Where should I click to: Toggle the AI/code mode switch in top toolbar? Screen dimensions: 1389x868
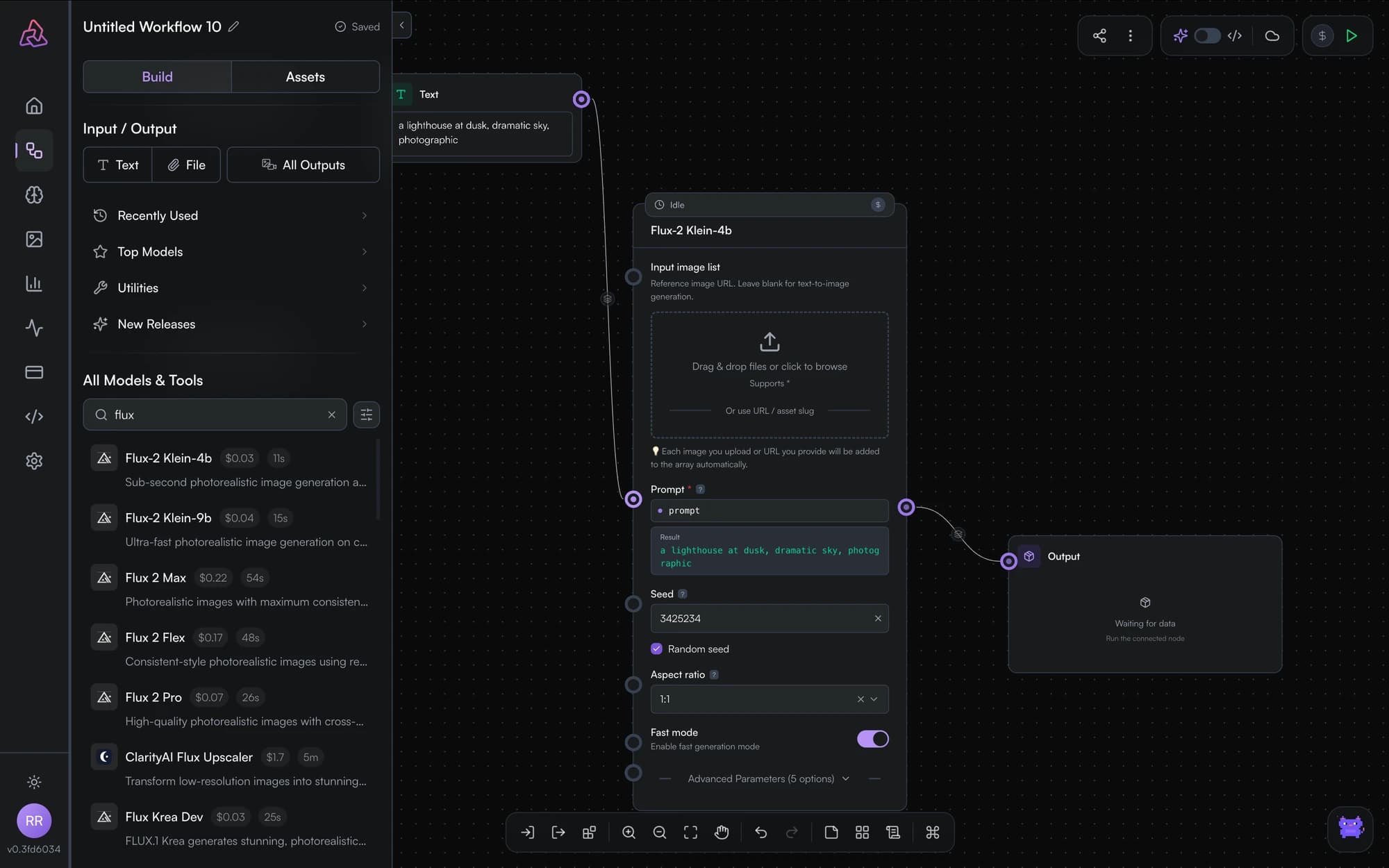point(1207,35)
